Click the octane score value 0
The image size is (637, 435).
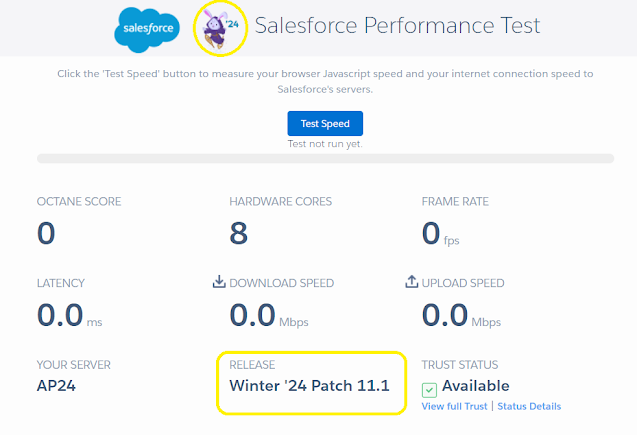point(46,234)
